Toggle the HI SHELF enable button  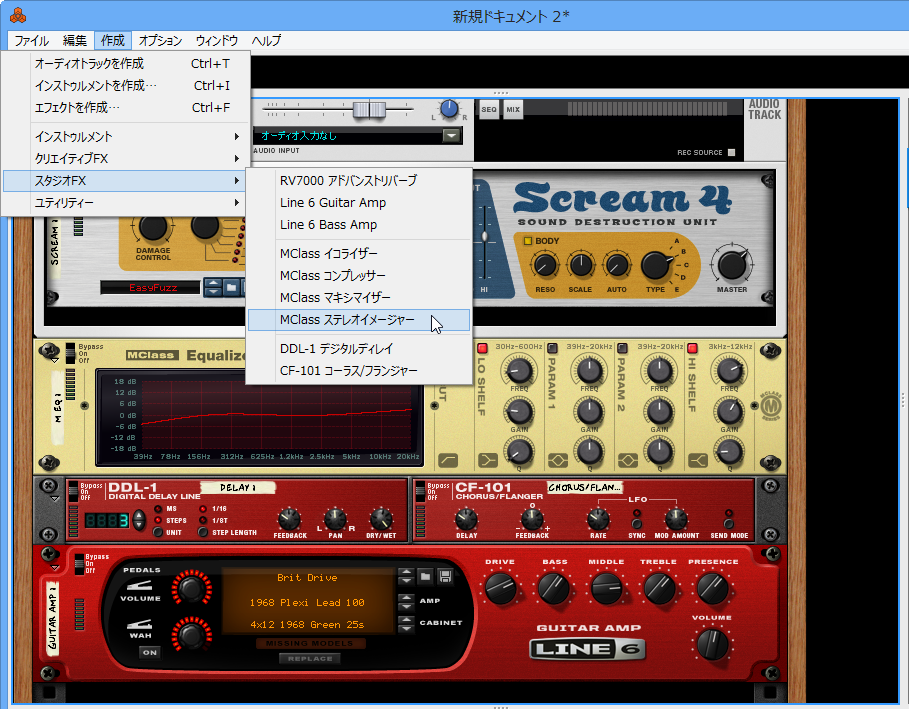click(x=692, y=348)
